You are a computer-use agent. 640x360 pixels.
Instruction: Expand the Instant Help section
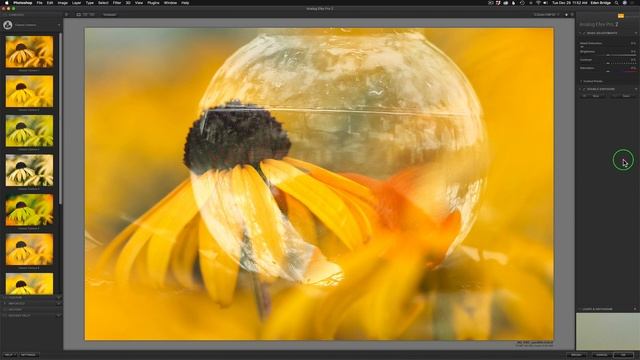tap(31, 315)
